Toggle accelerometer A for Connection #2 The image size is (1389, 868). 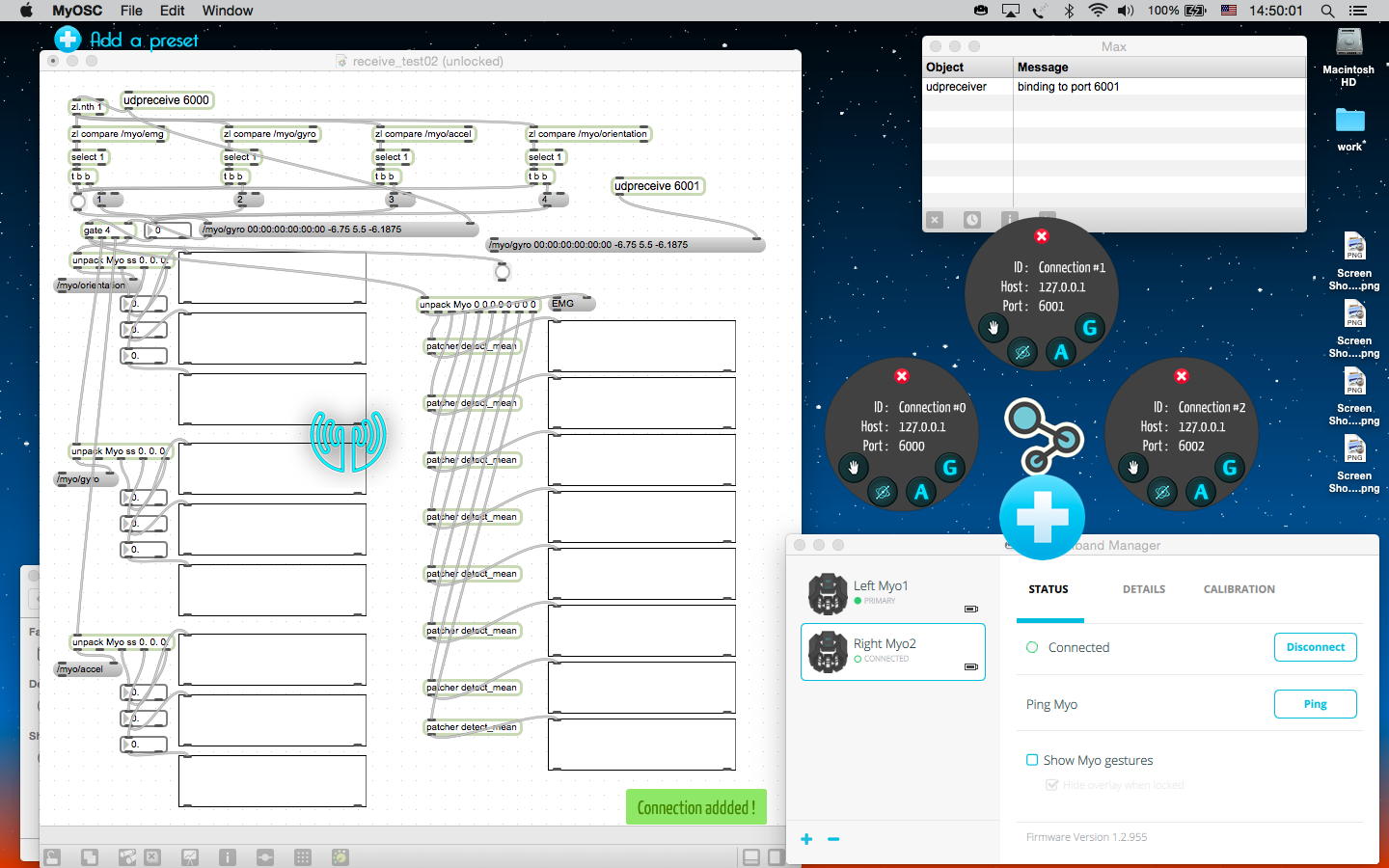tap(1201, 492)
